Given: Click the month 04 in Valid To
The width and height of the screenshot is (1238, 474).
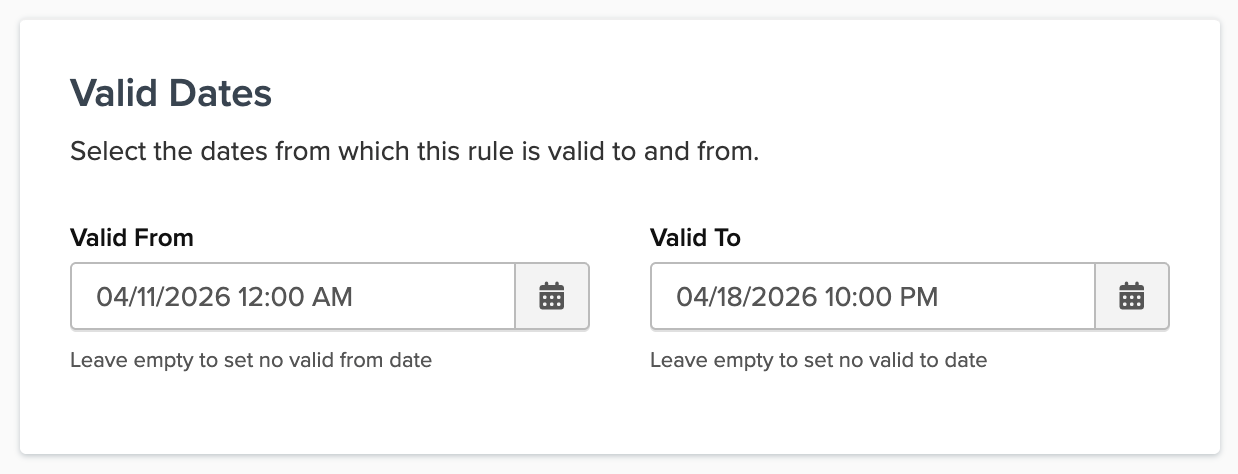Looking at the screenshot, I should [691, 297].
